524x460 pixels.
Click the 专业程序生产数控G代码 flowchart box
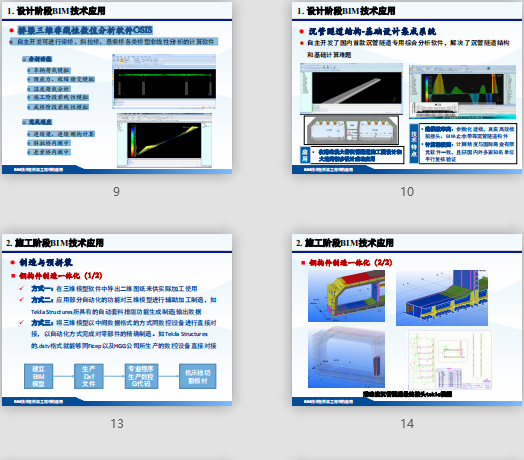[141, 376]
